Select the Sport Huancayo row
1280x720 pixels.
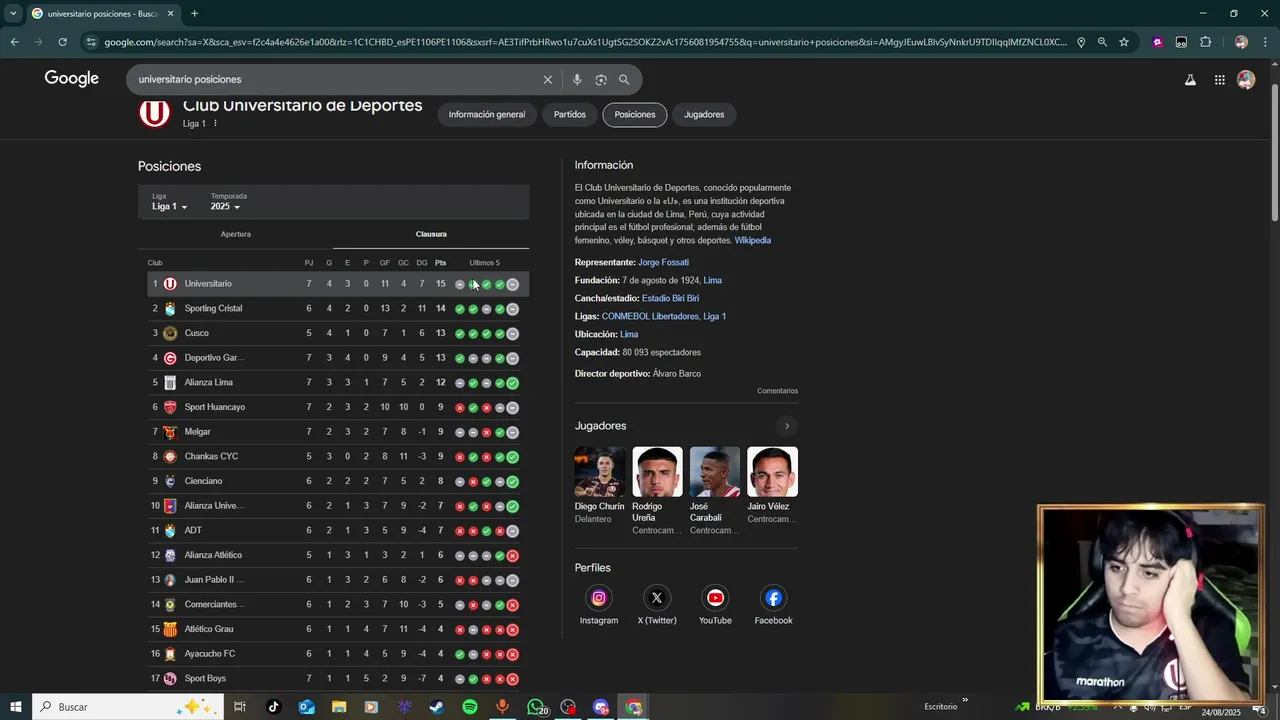(x=338, y=407)
